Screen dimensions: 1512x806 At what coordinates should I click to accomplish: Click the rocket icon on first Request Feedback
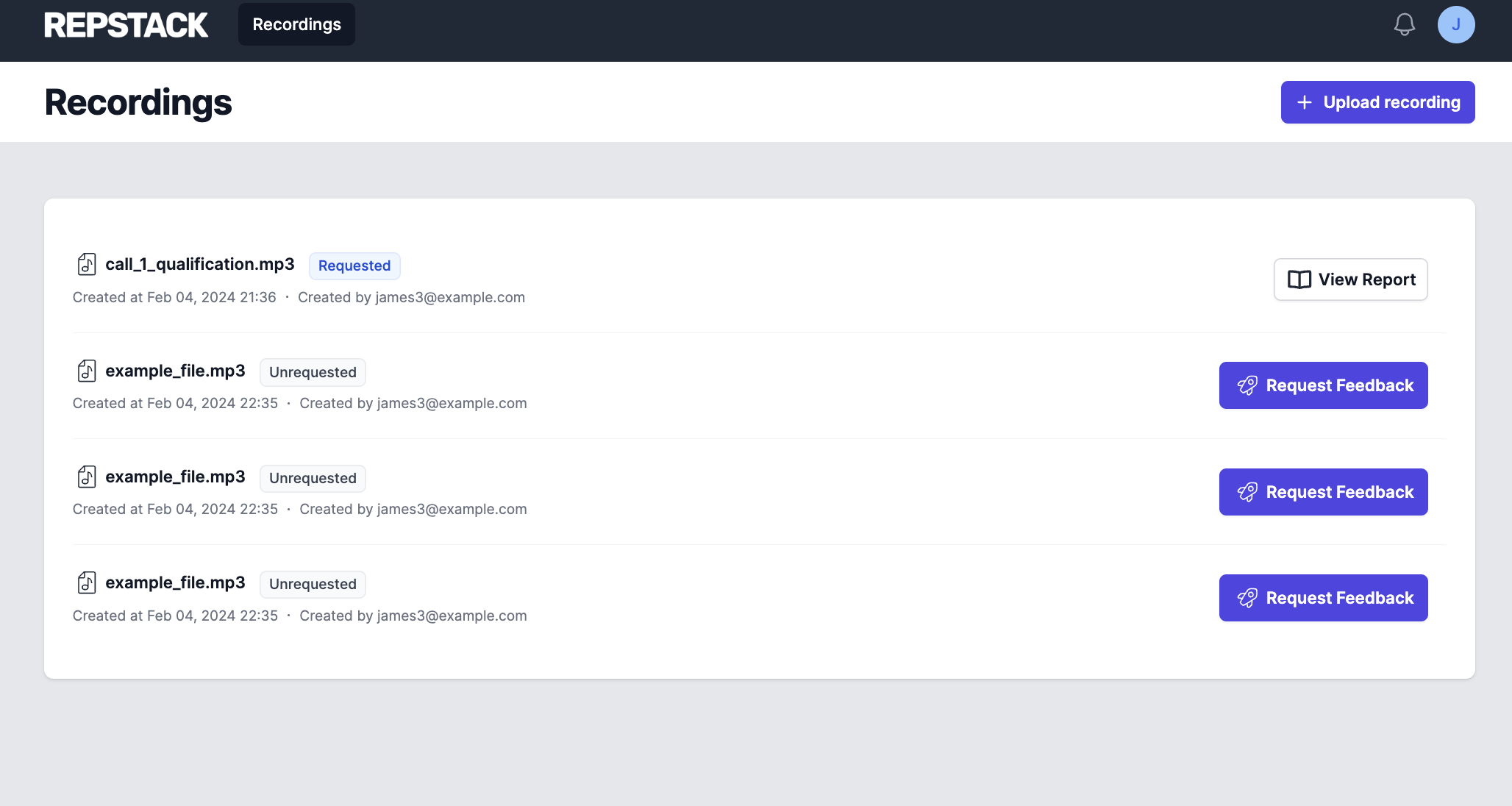(1247, 385)
